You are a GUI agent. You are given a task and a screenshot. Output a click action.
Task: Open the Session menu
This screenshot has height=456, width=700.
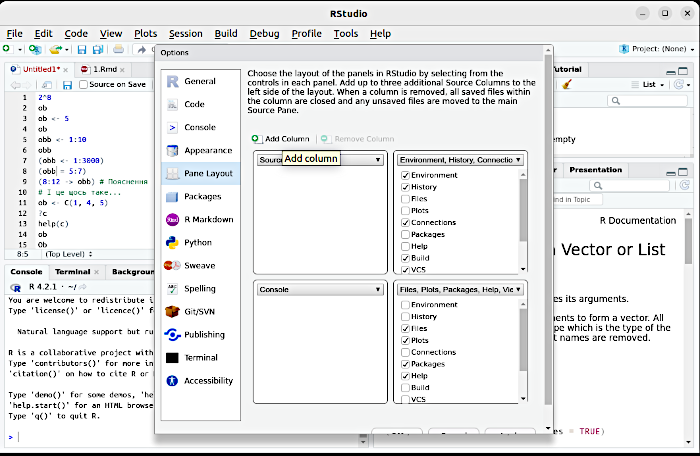point(185,33)
